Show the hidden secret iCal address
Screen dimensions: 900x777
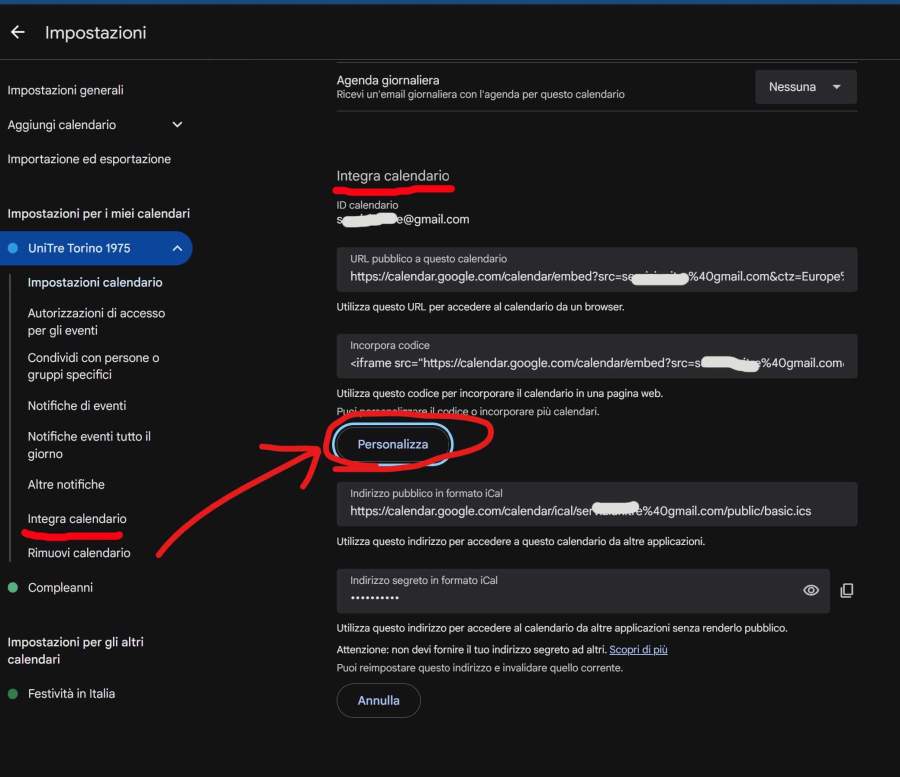[x=811, y=591]
